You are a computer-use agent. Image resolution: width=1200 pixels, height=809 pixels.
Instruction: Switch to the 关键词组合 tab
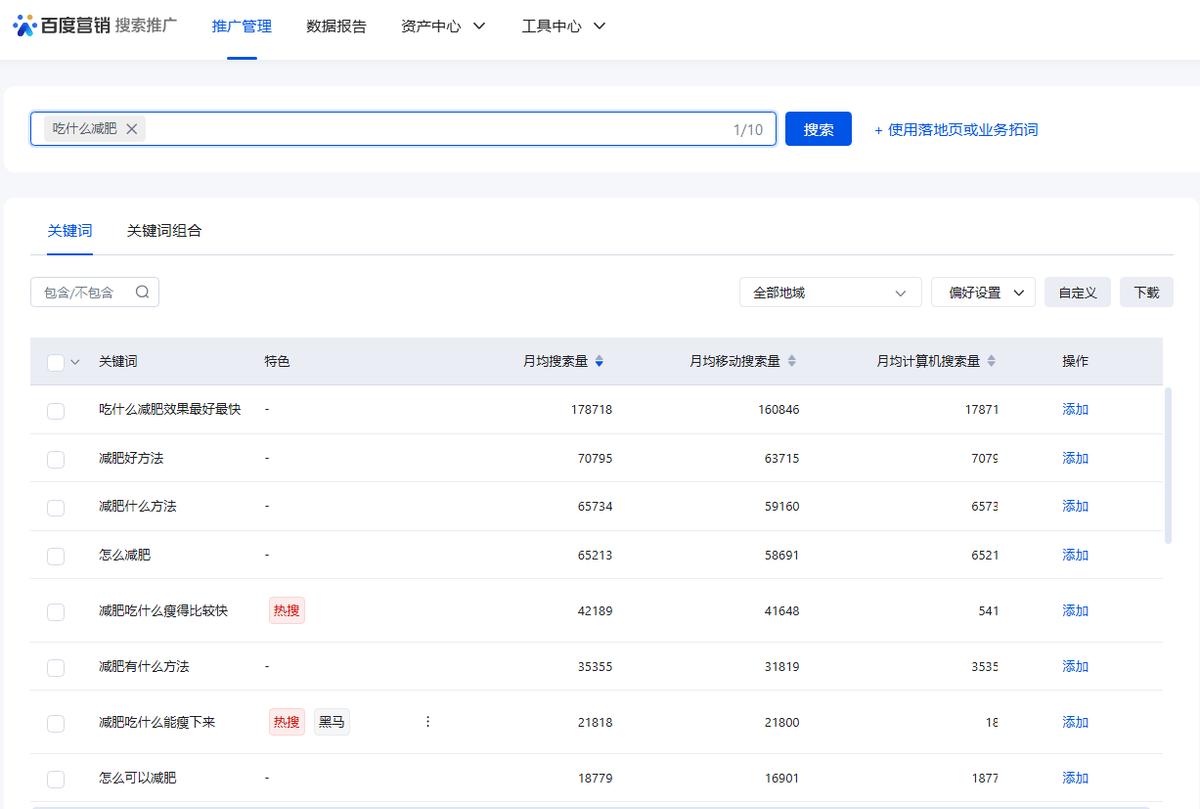[165, 230]
